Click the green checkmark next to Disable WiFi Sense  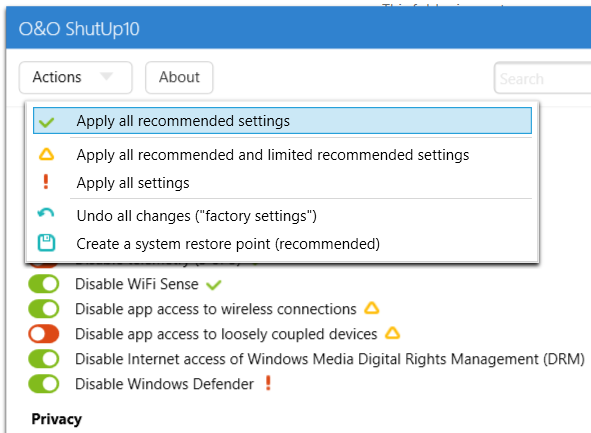click(x=214, y=285)
